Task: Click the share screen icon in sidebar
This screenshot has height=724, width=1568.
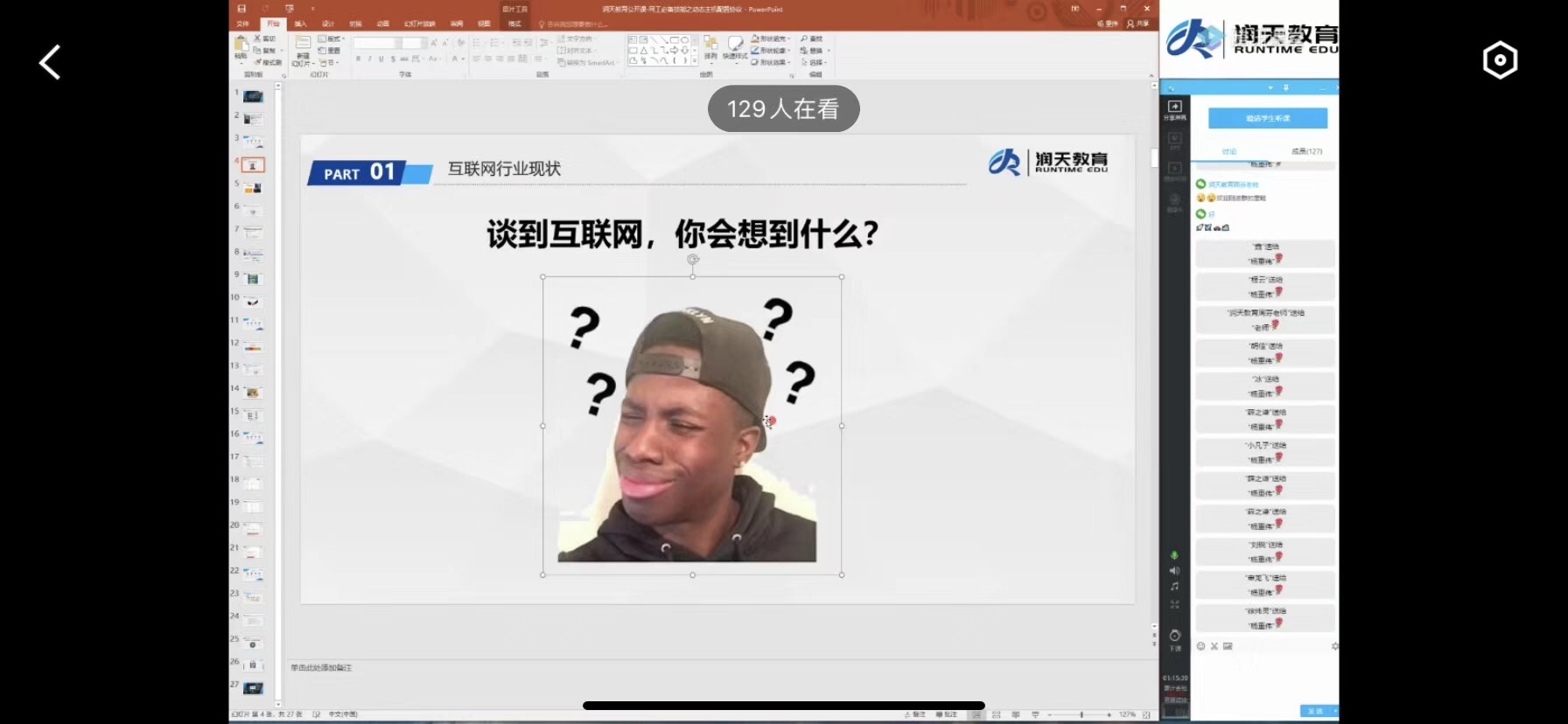Action: click(1174, 109)
